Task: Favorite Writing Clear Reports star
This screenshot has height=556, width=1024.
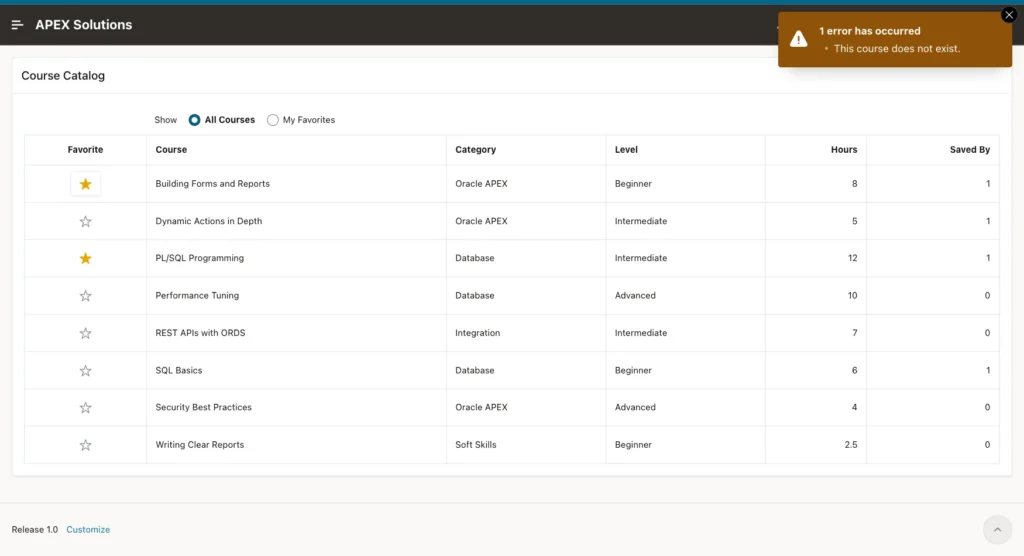Action: (x=86, y=445)
